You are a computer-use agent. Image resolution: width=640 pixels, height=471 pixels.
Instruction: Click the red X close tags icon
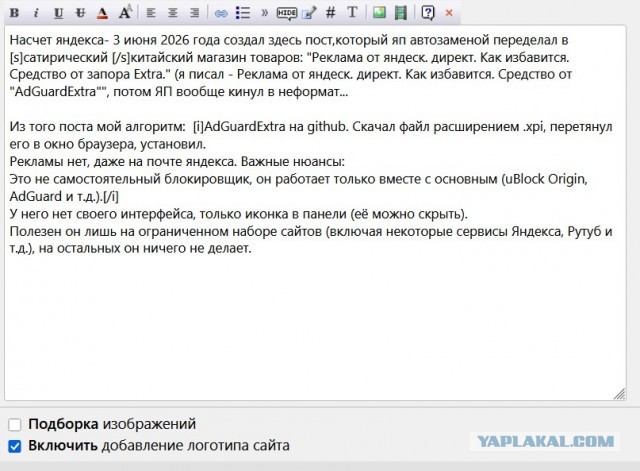point(449,13)
